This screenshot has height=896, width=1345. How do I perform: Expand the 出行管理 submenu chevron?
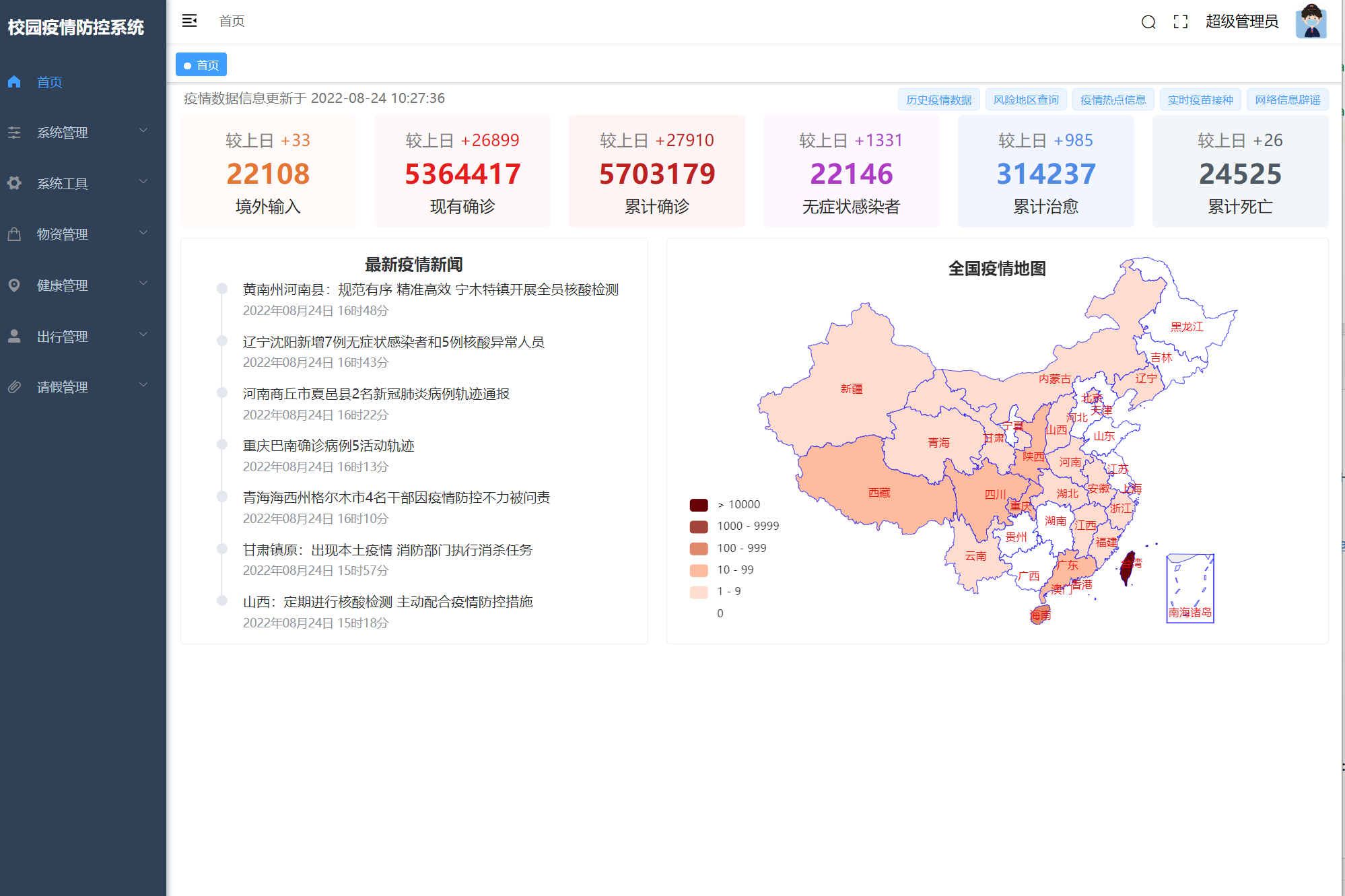tap(143, 335)
